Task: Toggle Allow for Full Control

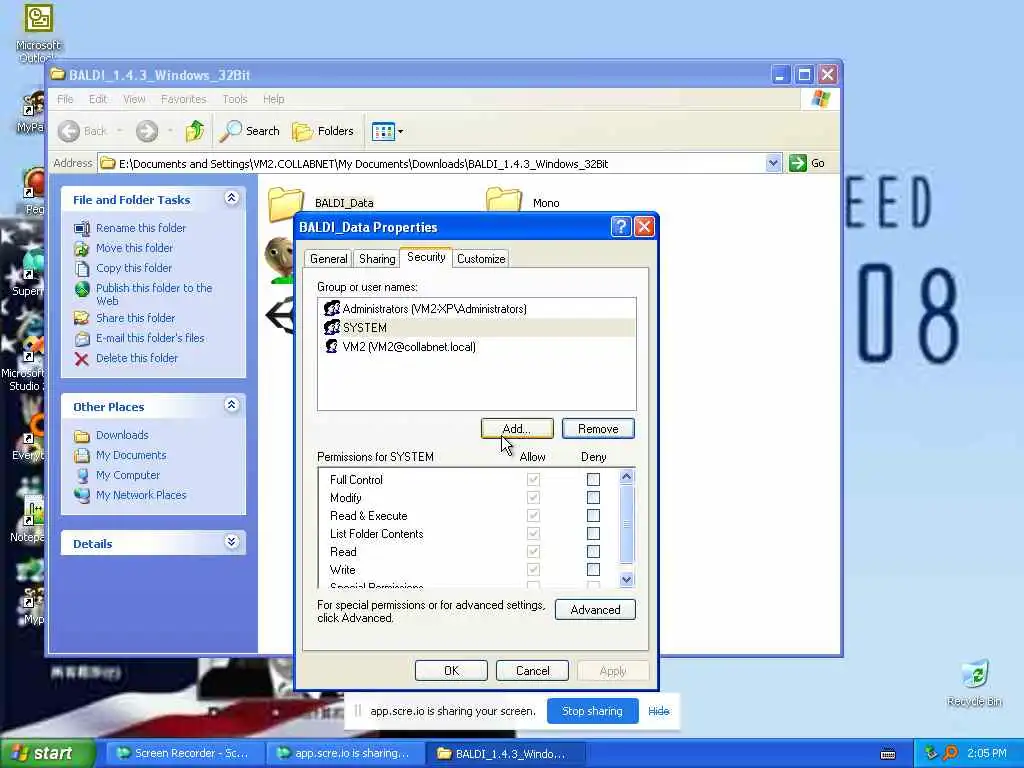Action: [x=534, y=480]
